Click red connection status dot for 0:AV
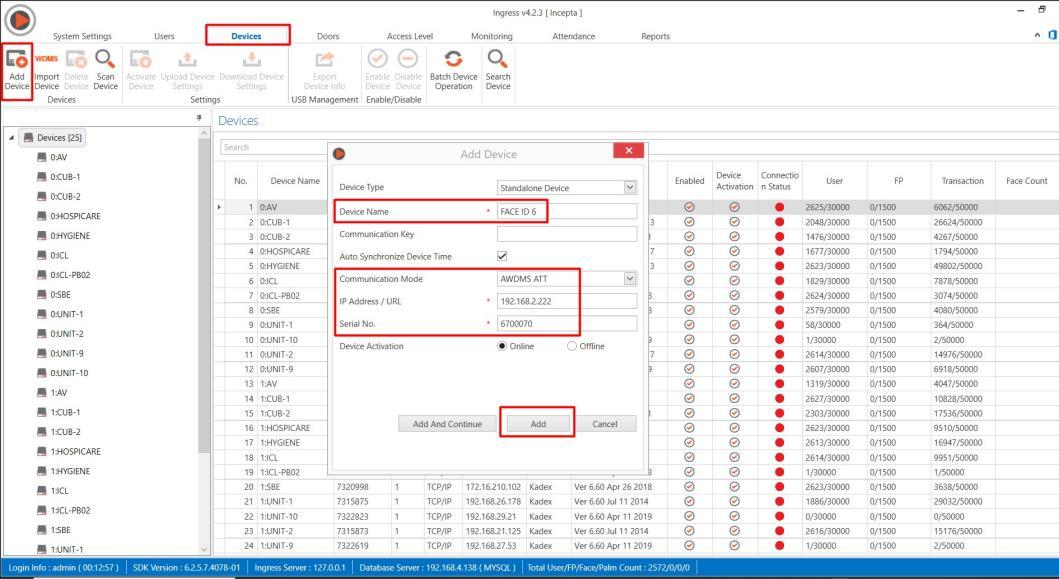1059x579 pixels. pos(779,207)
